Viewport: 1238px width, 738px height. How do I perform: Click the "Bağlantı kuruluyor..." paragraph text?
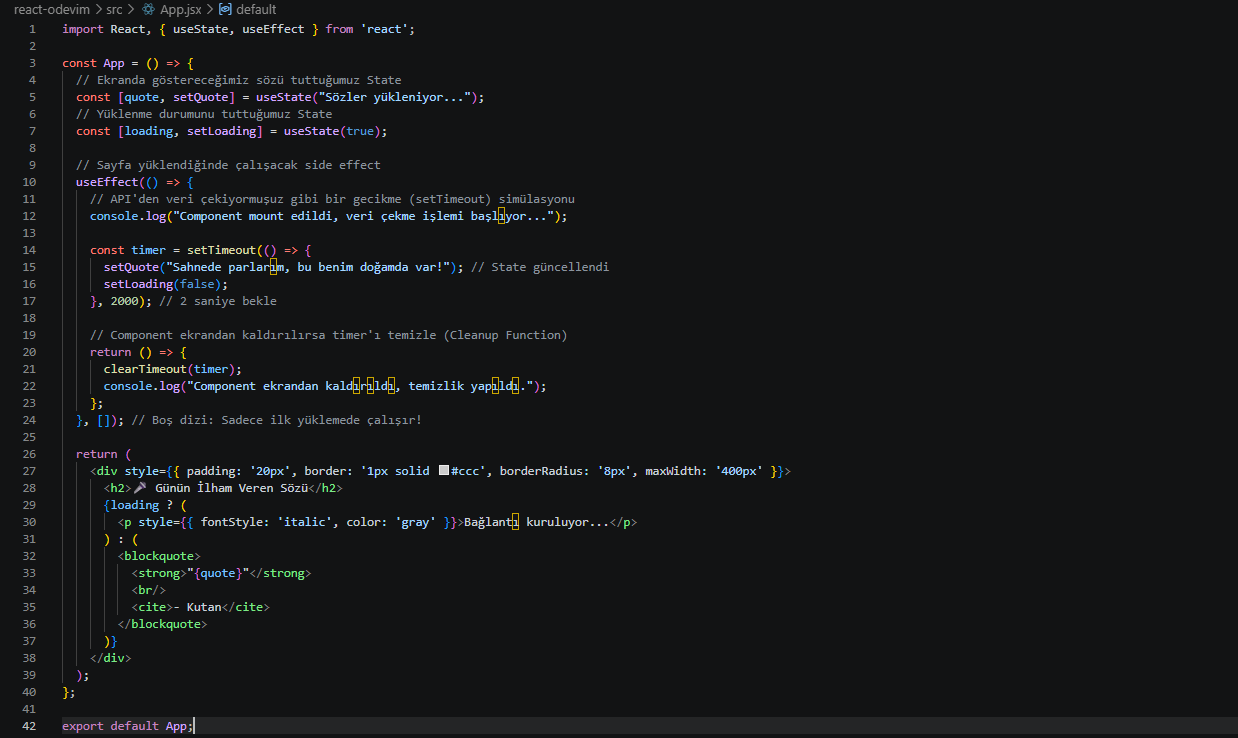[536, 522]
